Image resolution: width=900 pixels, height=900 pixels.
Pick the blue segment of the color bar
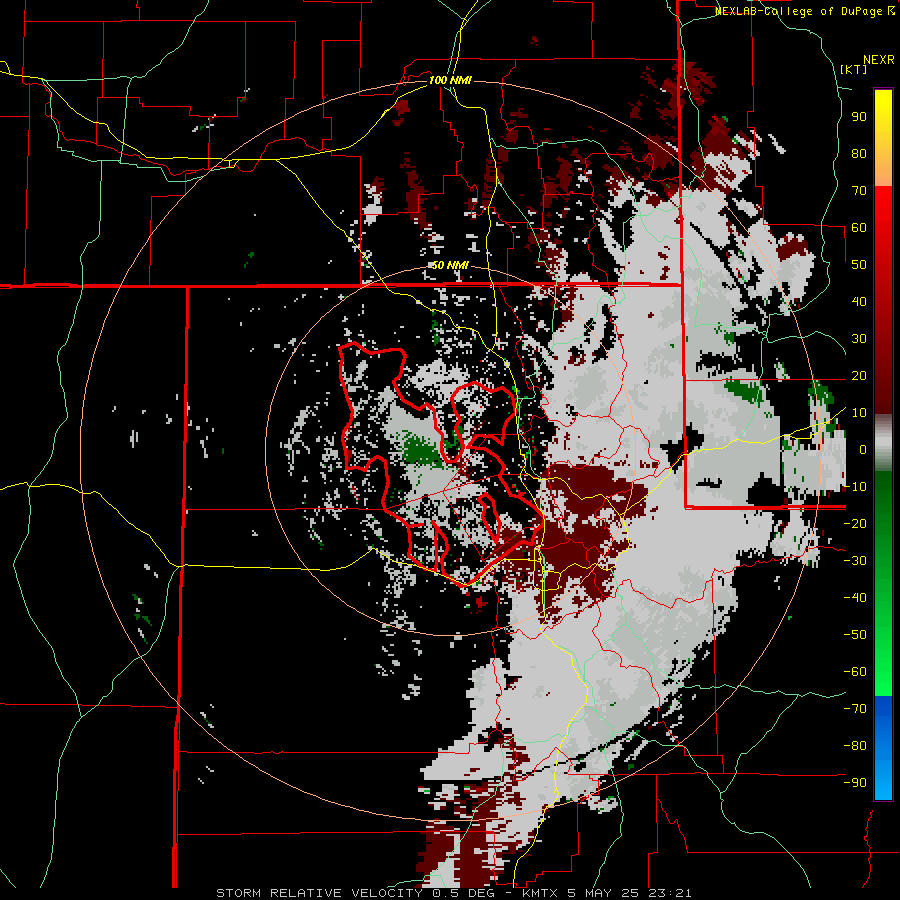pos(883,748)
